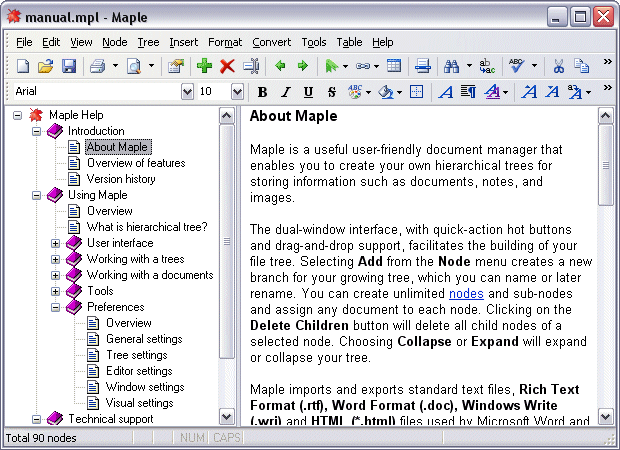The width and height of the screenshot is (620, 450).
Task: Click the borders icon in the format toolbar
Action: coord(416,92)
